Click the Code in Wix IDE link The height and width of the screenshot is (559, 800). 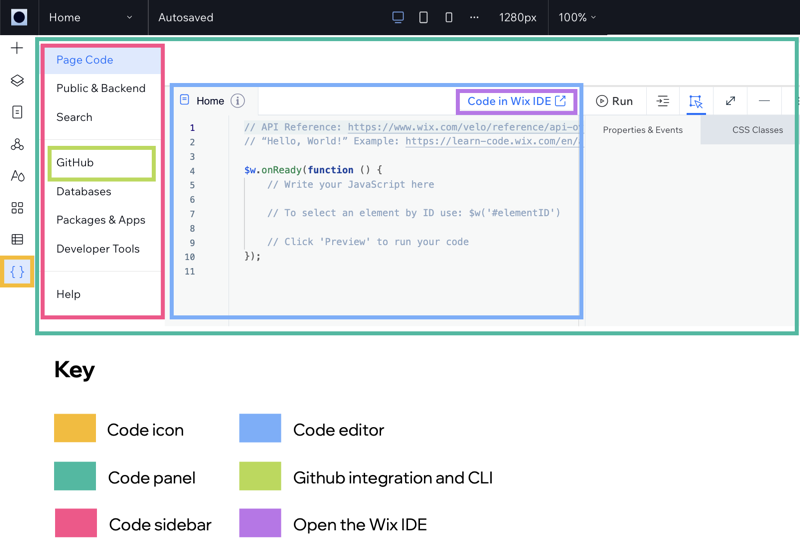516,101
